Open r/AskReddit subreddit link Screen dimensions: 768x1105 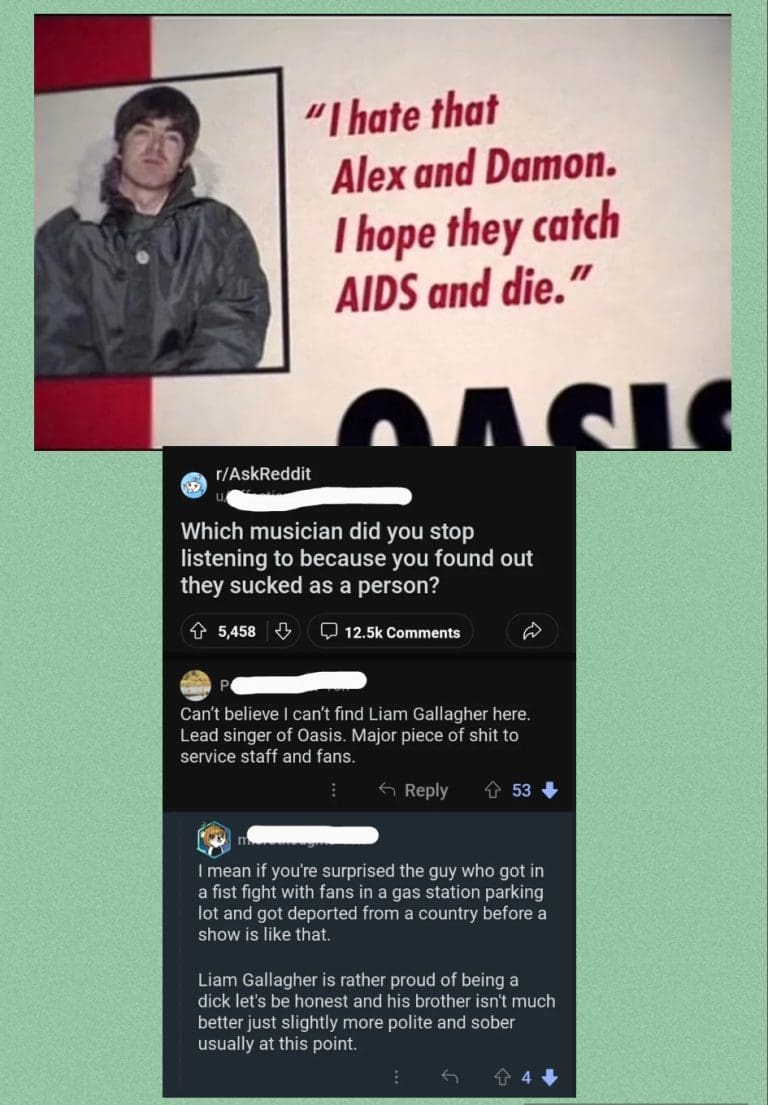click(263, 474)
